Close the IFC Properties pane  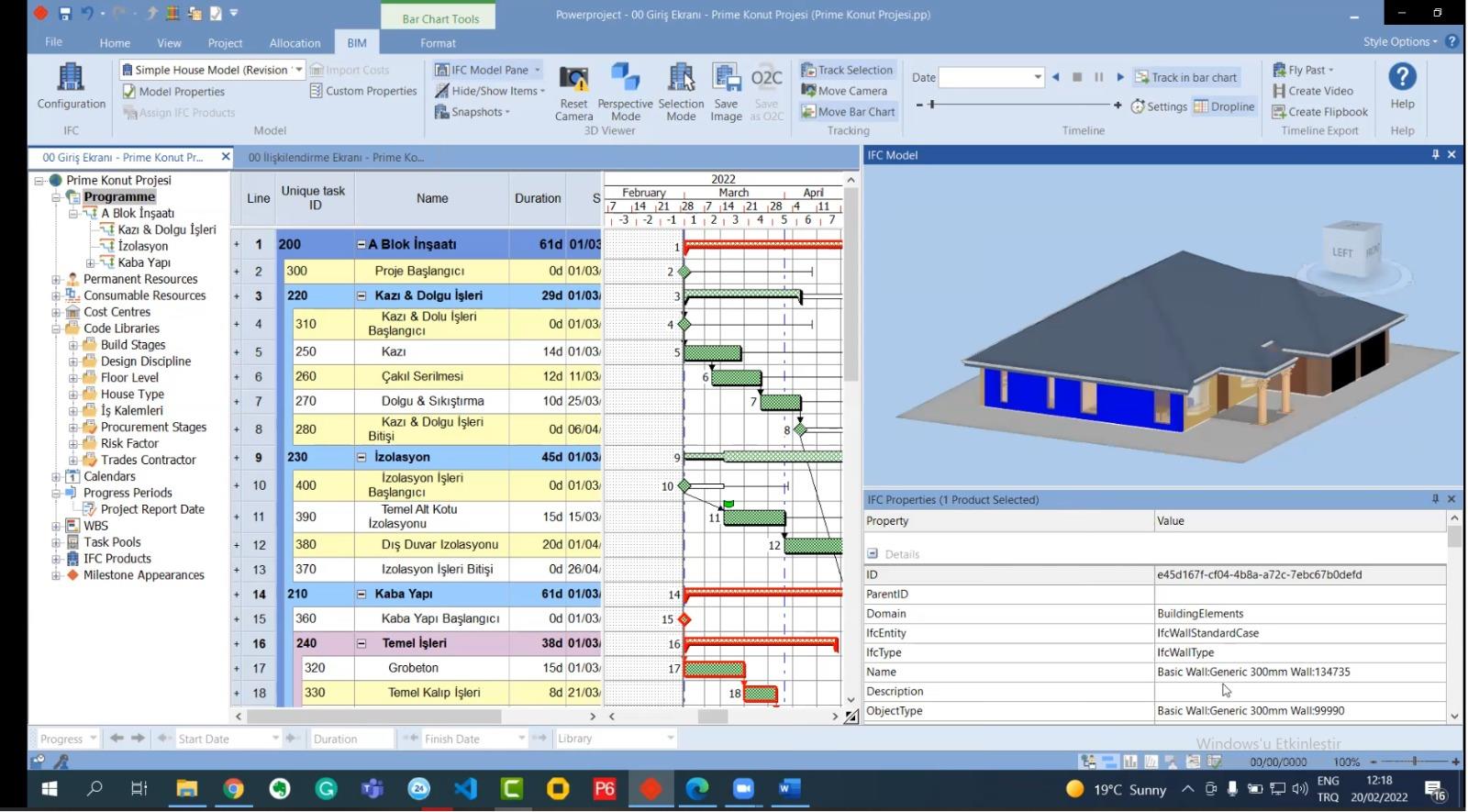(x=1451, y=499)
